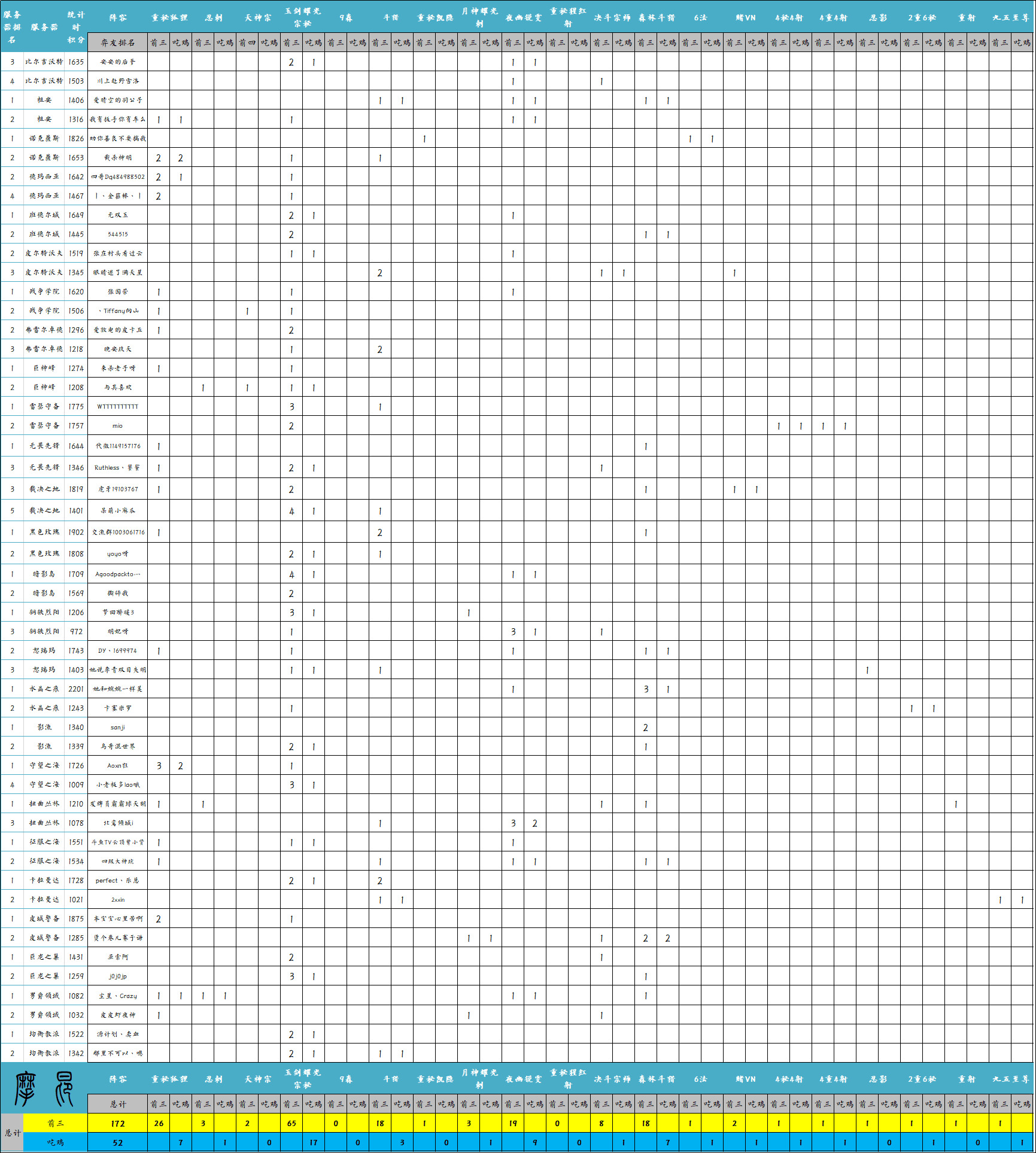This screenshot has height=1153, width=1036.
Task: Select the "统计时积分" column header
Action: click(x=76, y=27)
